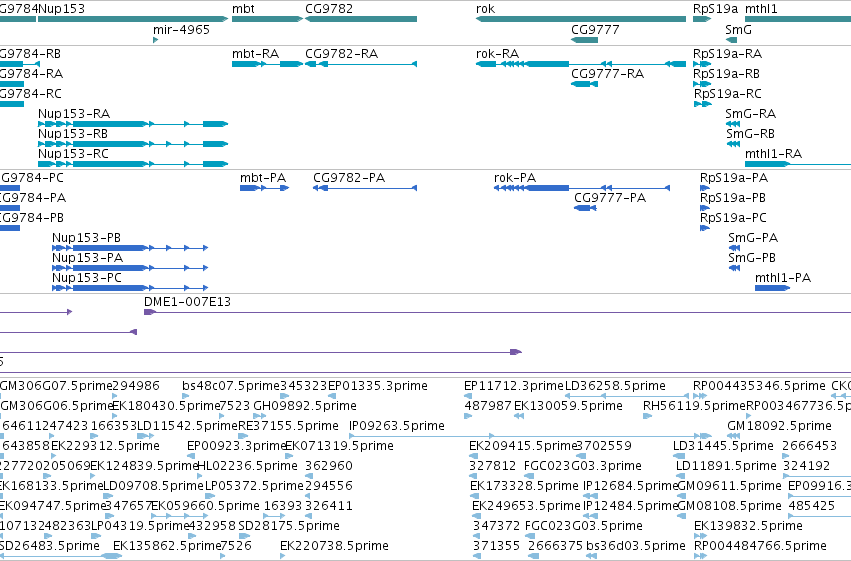Click the mir-4965 label
Viewport: 851px width, 561px height.
(181, 29)
